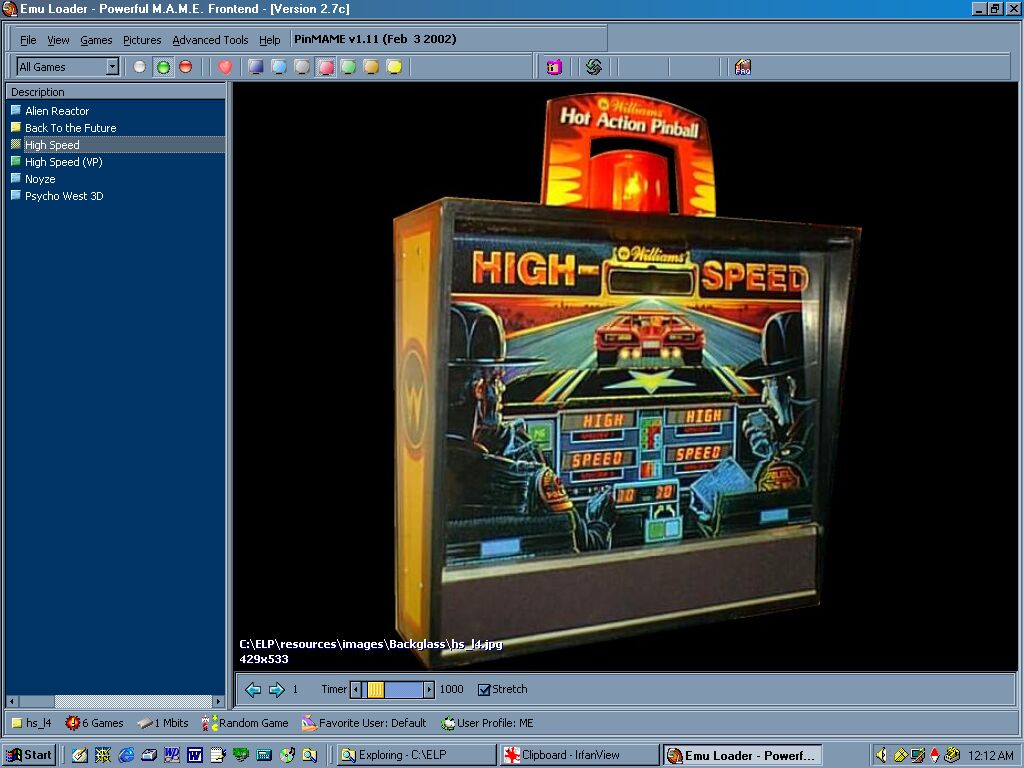The height and width of the screenshot is (768, 1024).
Task: Open the CD player quick launch icon
Action: (x=287, y=756)
